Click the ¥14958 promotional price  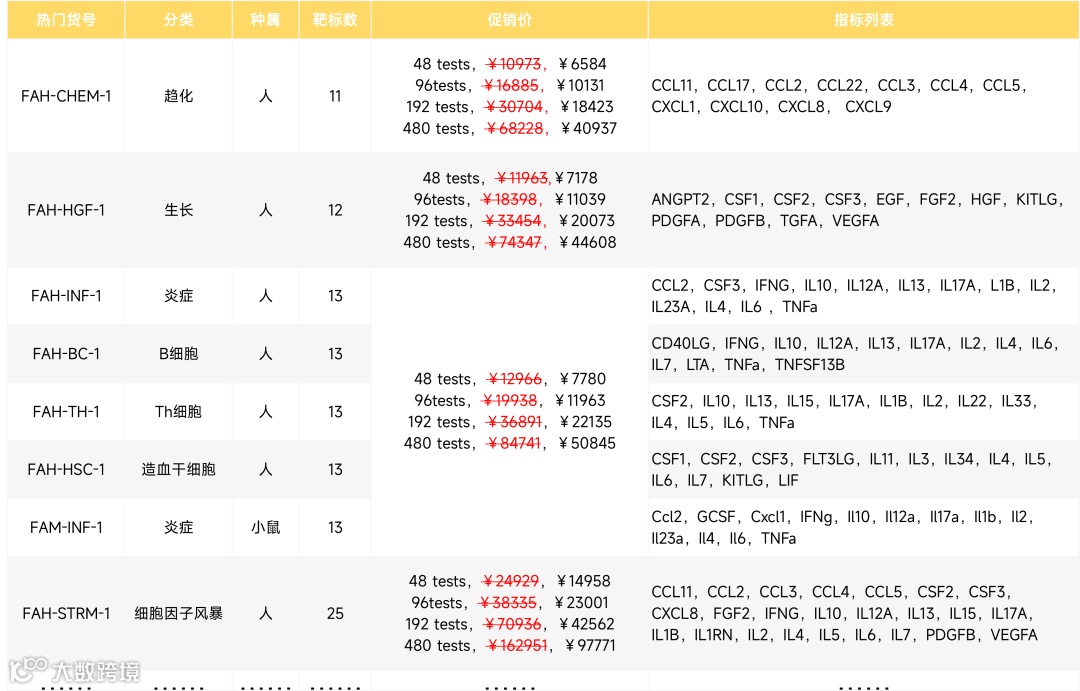coord(583,581)
